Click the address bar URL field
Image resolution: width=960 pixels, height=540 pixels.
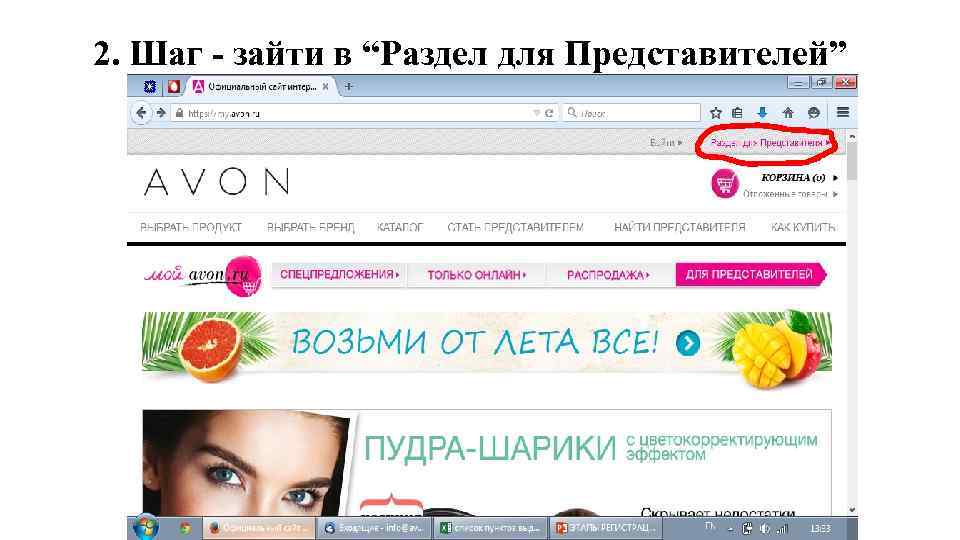click(x=355, y=113)
